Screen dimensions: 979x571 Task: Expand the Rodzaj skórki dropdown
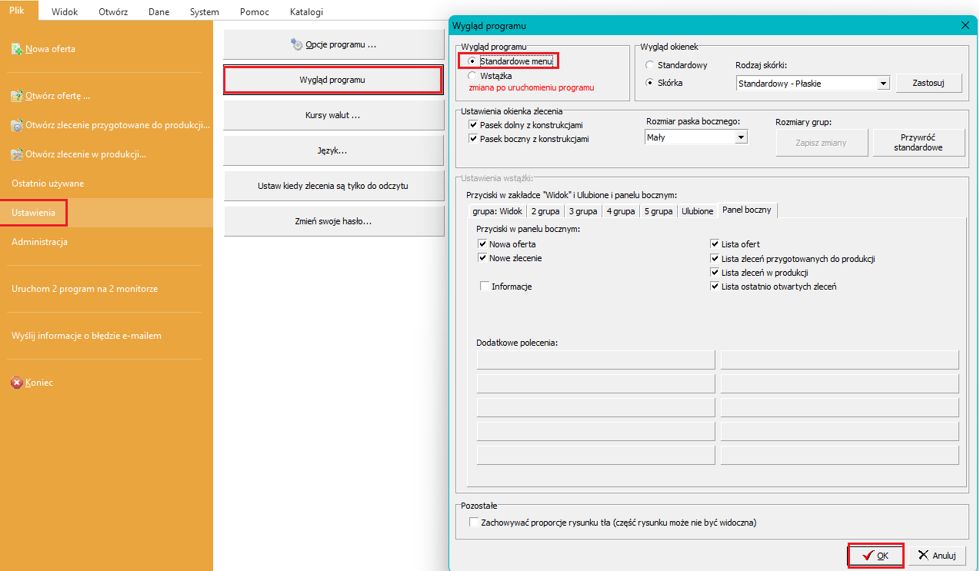[x=883, y=84]
